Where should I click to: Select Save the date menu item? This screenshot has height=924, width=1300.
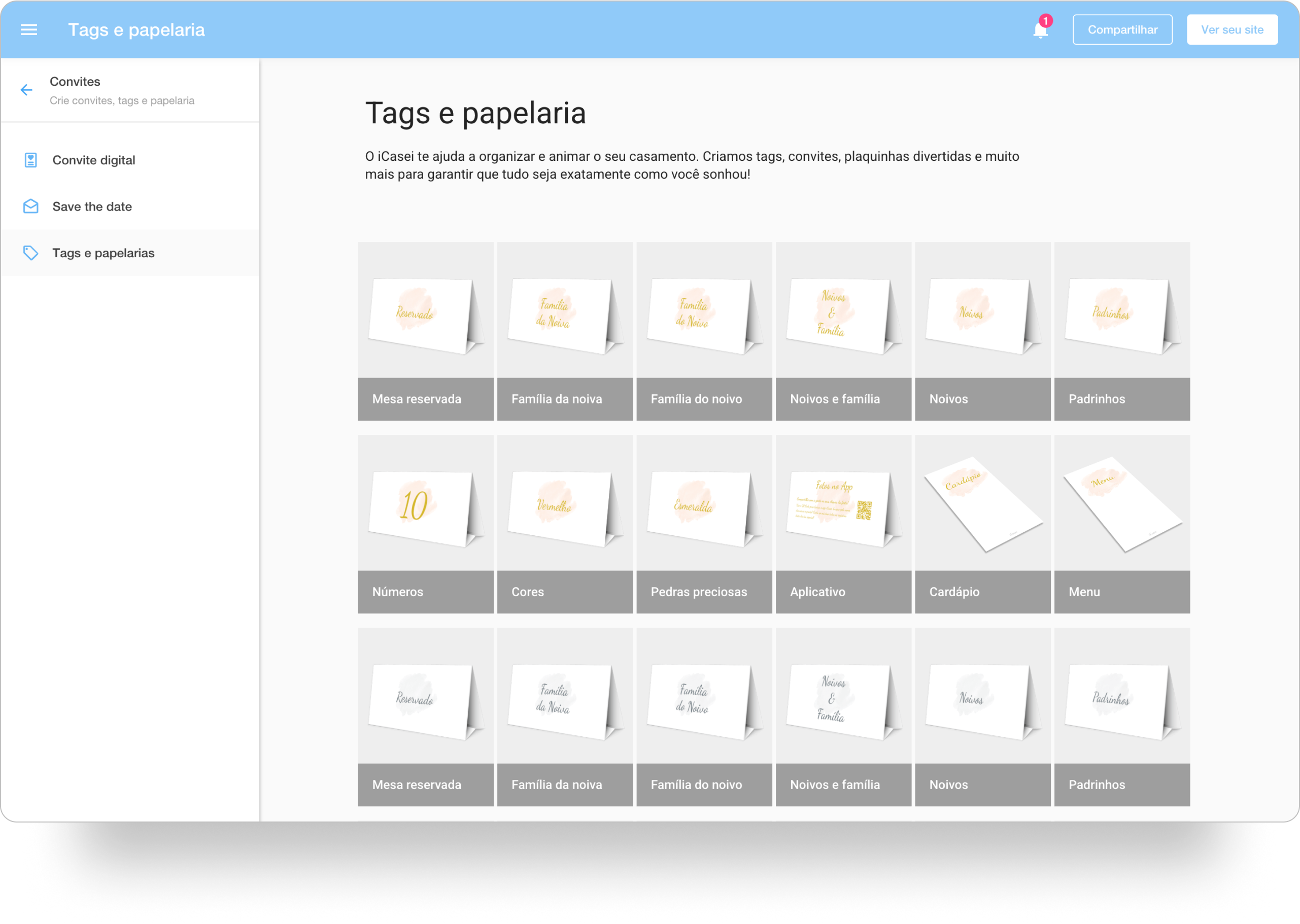click(x=92, y=207)
